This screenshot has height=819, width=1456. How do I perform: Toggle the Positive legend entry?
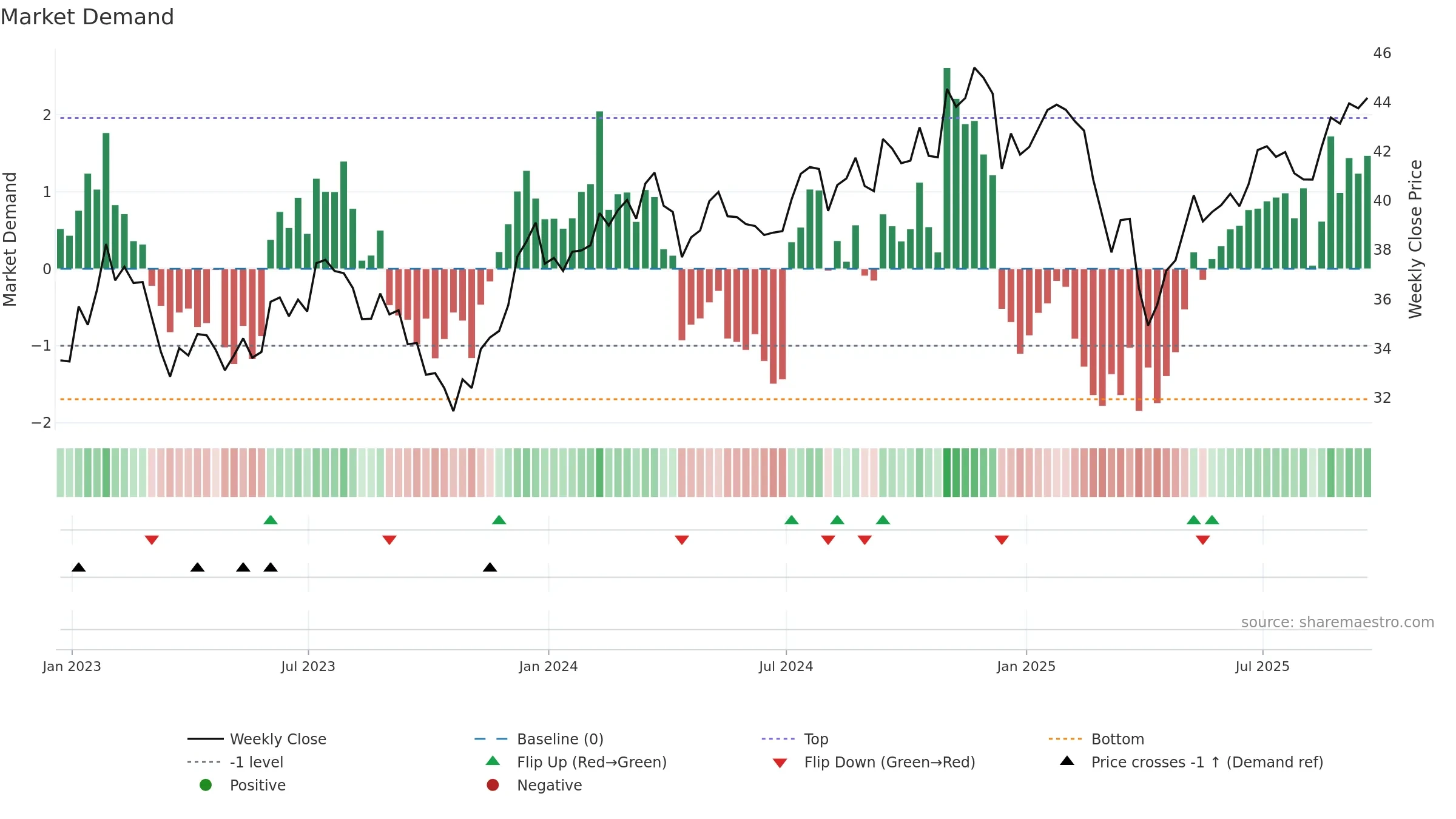pos(243,785)
